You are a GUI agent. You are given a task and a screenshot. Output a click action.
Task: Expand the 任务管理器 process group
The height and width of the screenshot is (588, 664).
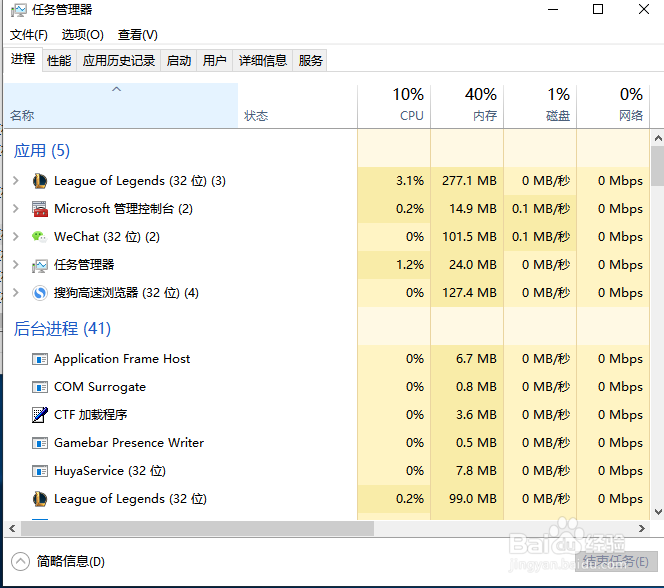coord(16,265)
